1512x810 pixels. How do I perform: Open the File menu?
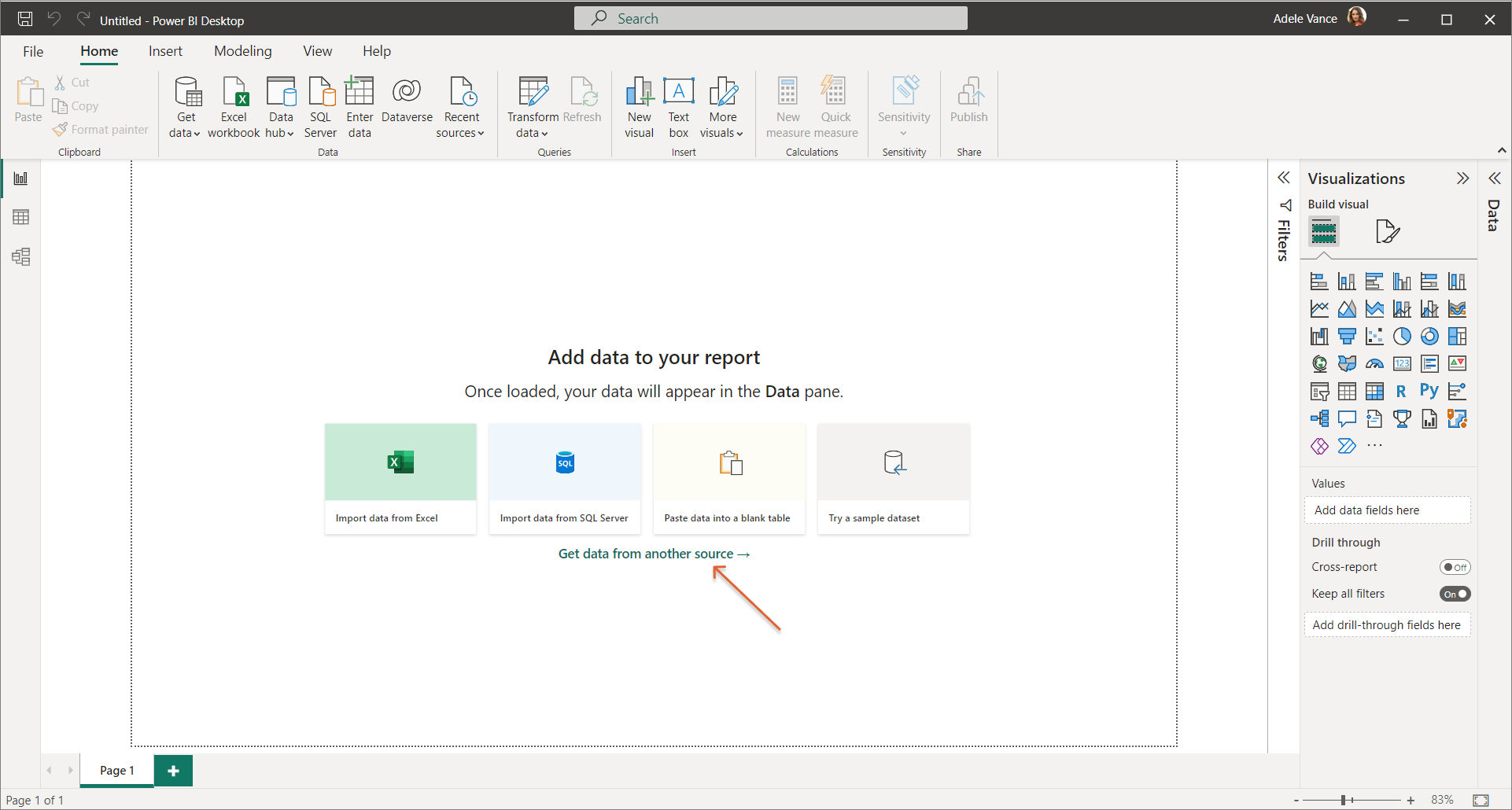point(33,51)
